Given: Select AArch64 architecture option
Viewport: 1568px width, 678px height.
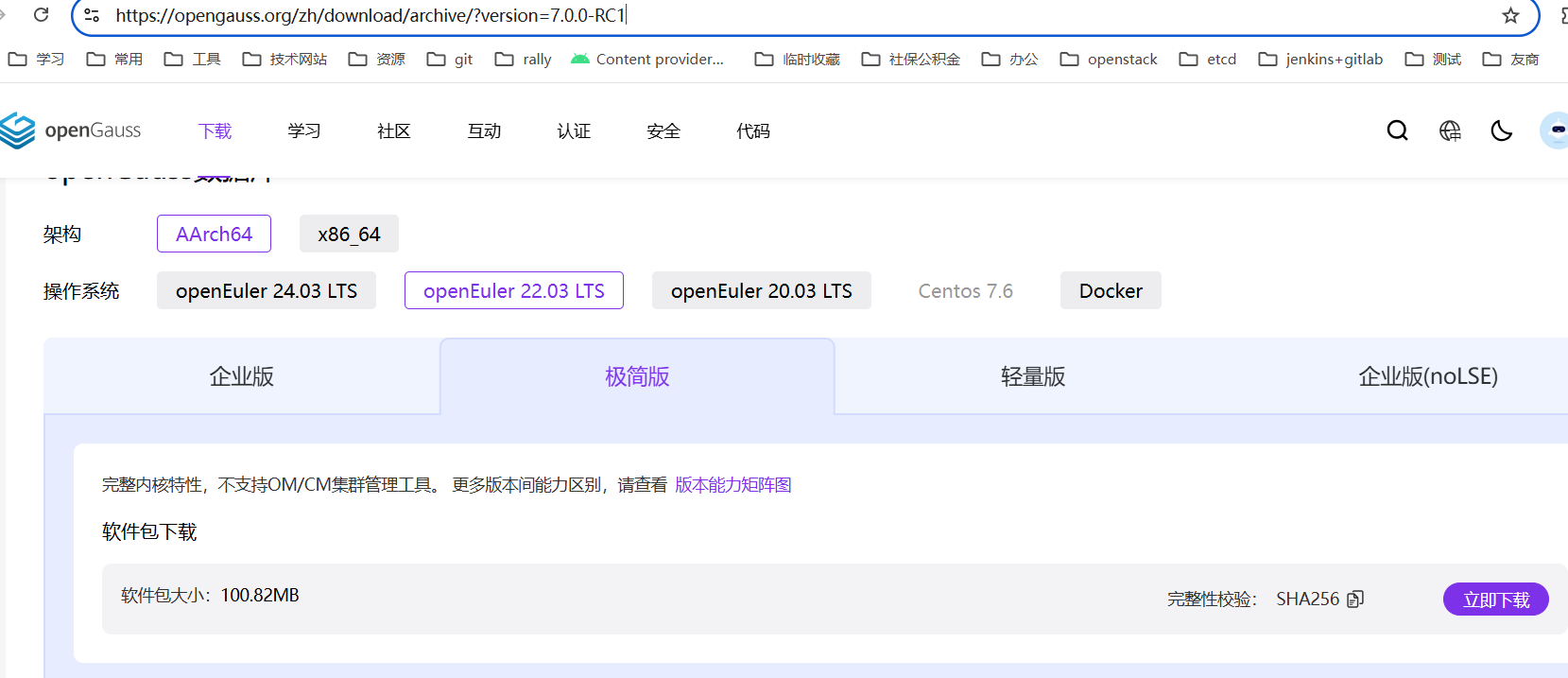Looking at the screenshot, I should 214,235.
